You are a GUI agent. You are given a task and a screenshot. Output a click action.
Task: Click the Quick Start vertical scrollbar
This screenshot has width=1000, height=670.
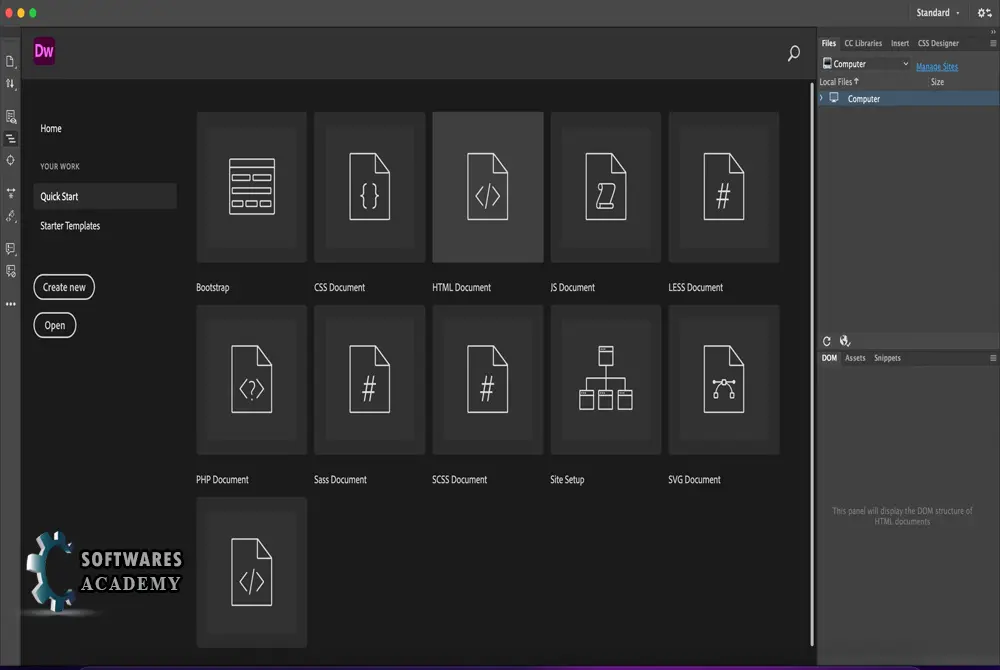[812, 363]
